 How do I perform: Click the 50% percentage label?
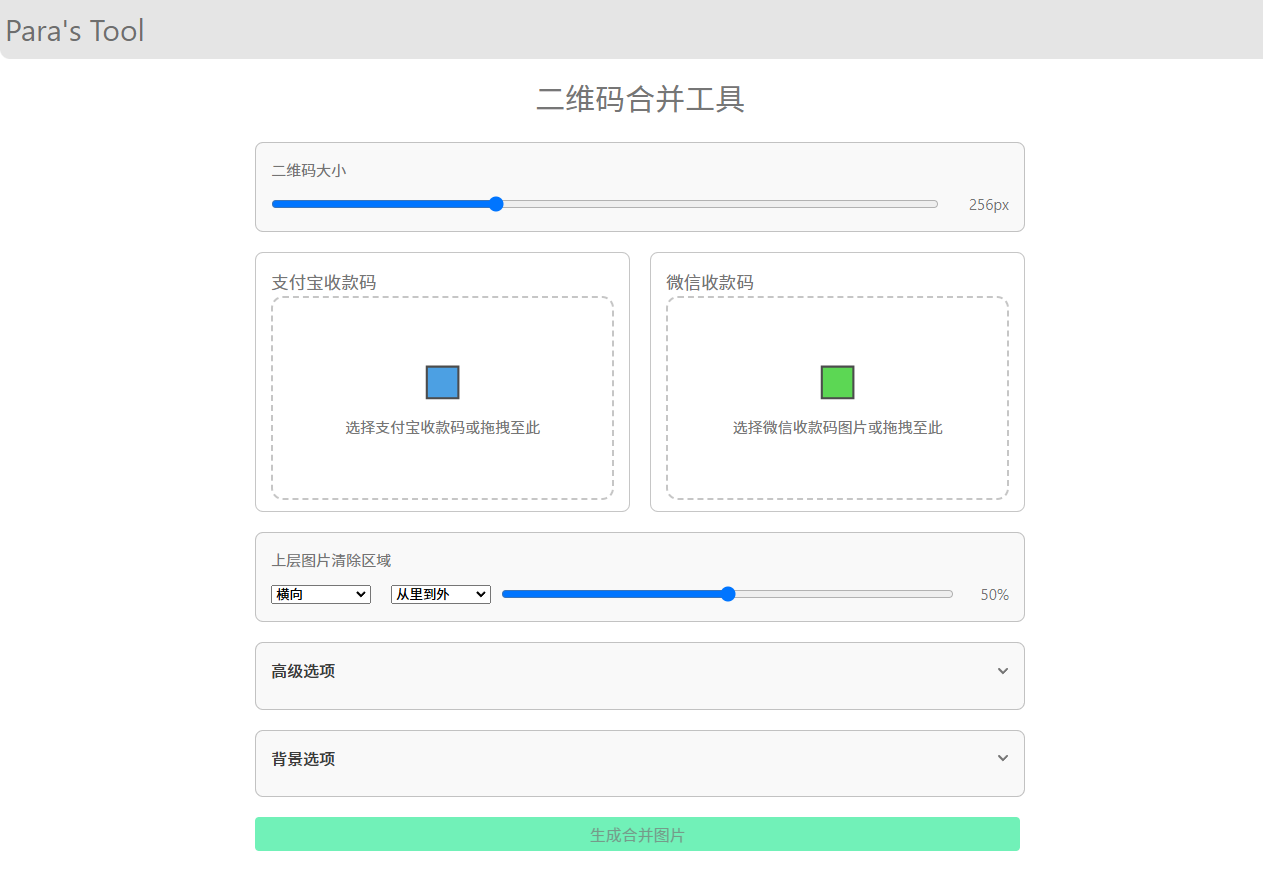click(993, 594)
